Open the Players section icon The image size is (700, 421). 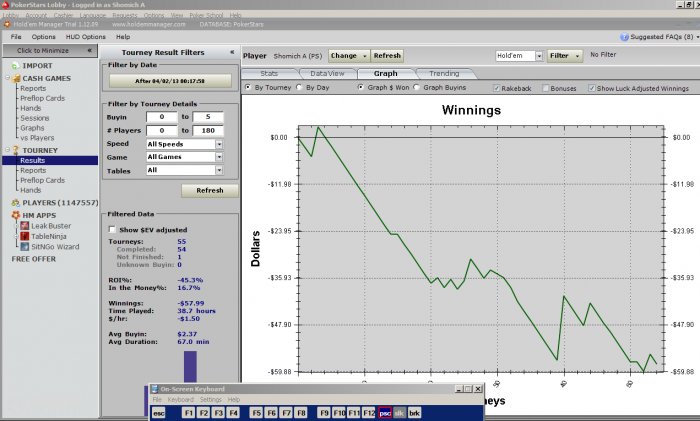15,203
